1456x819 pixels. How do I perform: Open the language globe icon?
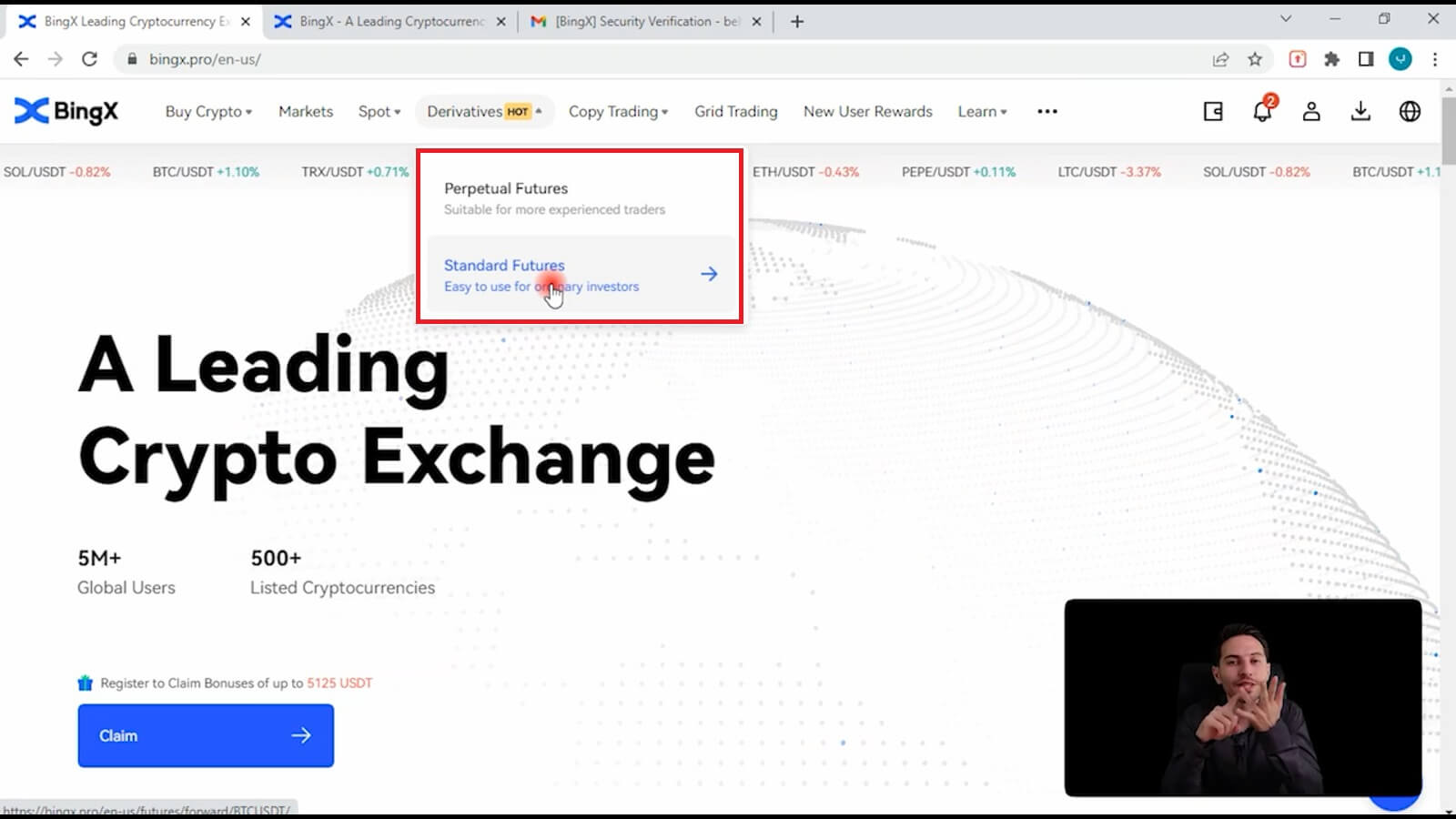coord(1410,111)
